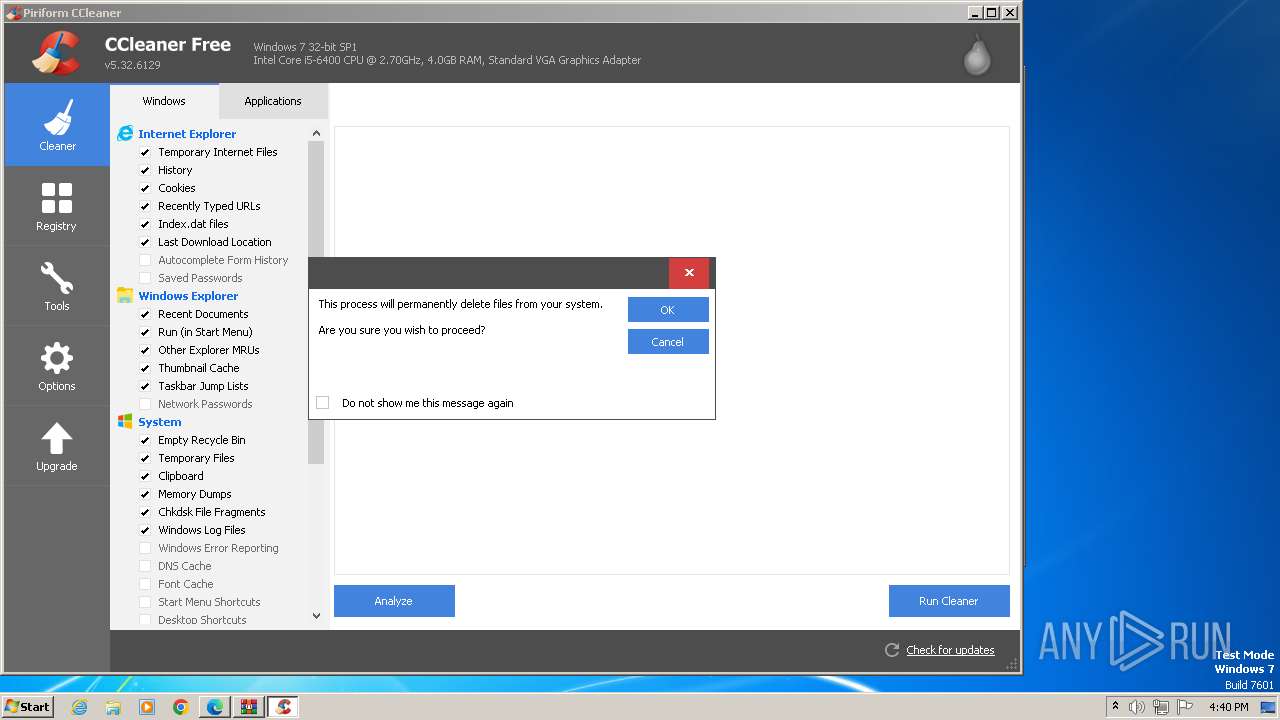This screenshot has width=1280, height=720.
Task: Click the Run Cleaner button
Action: pyautogui.click(x=949, y=601)
